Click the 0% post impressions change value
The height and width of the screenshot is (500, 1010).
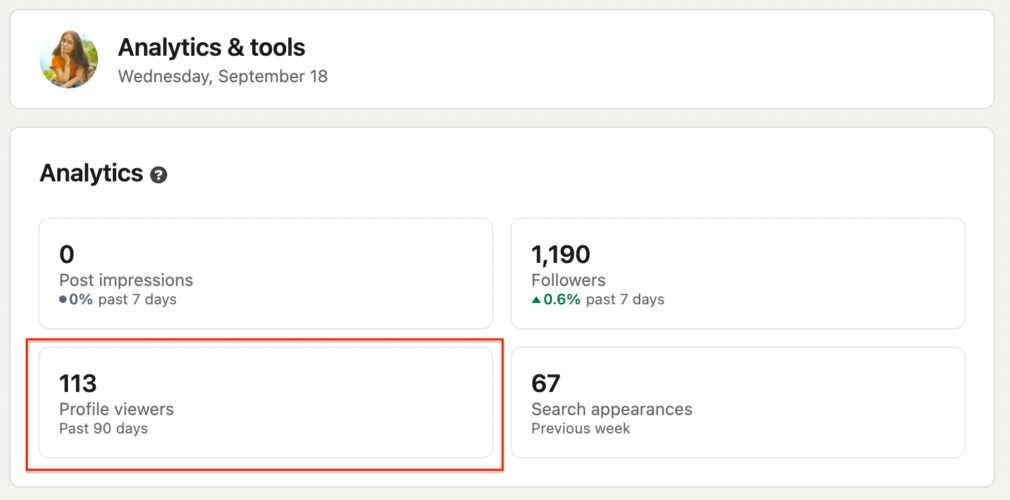82,300
